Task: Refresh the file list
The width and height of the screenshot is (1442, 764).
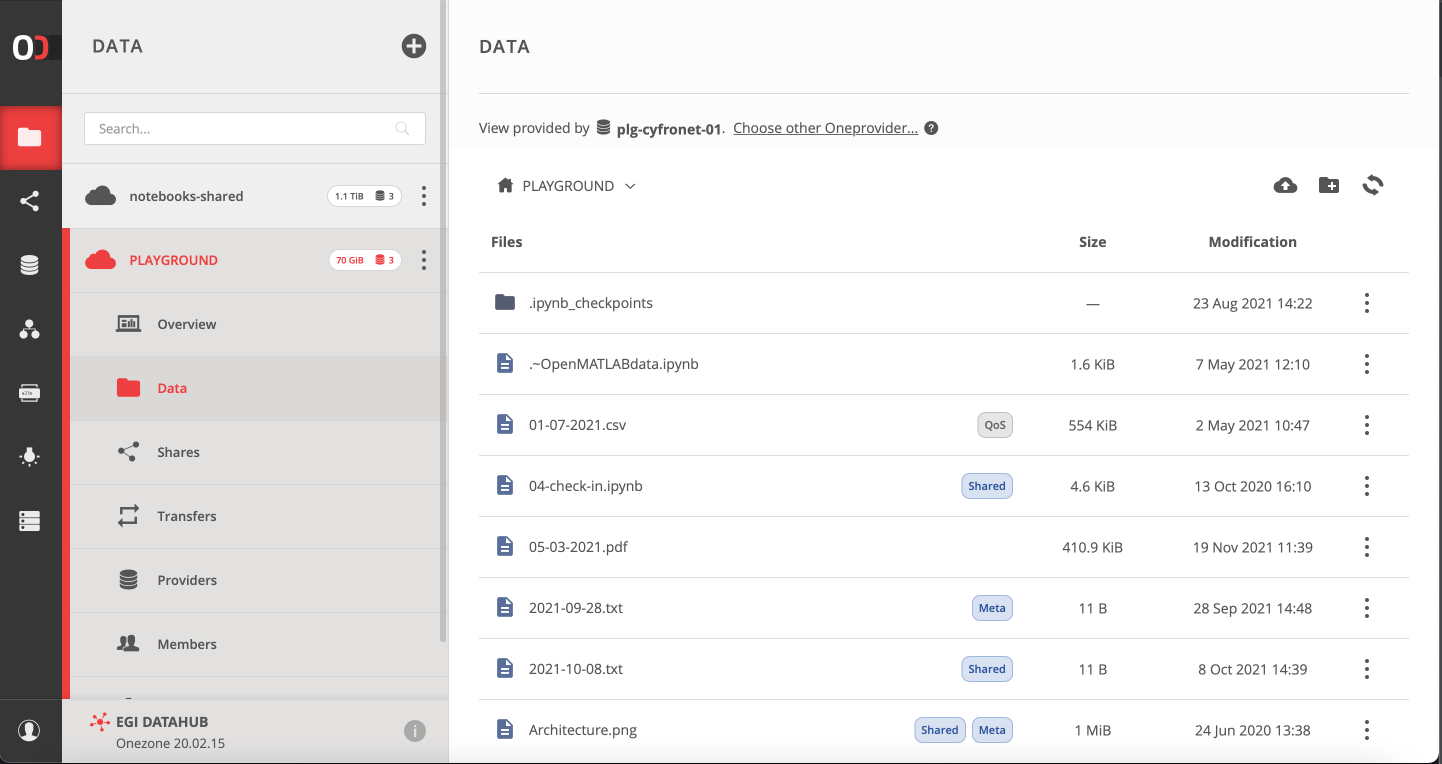Action: click(1373, 186)
